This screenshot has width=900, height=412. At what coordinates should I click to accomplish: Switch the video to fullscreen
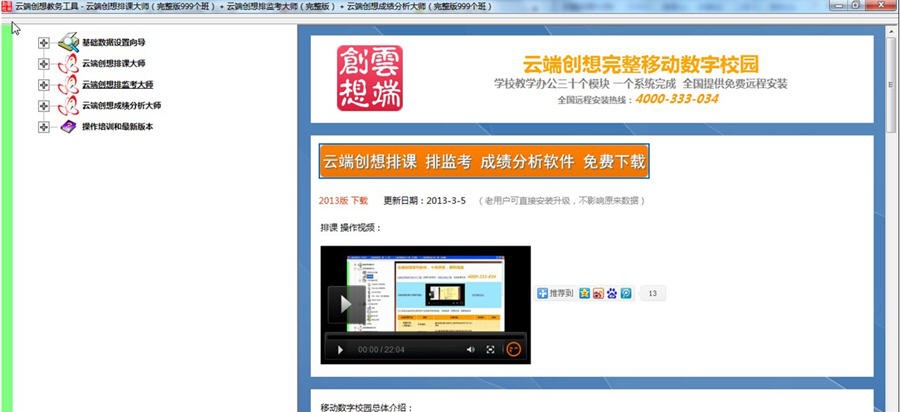point(490,349)
